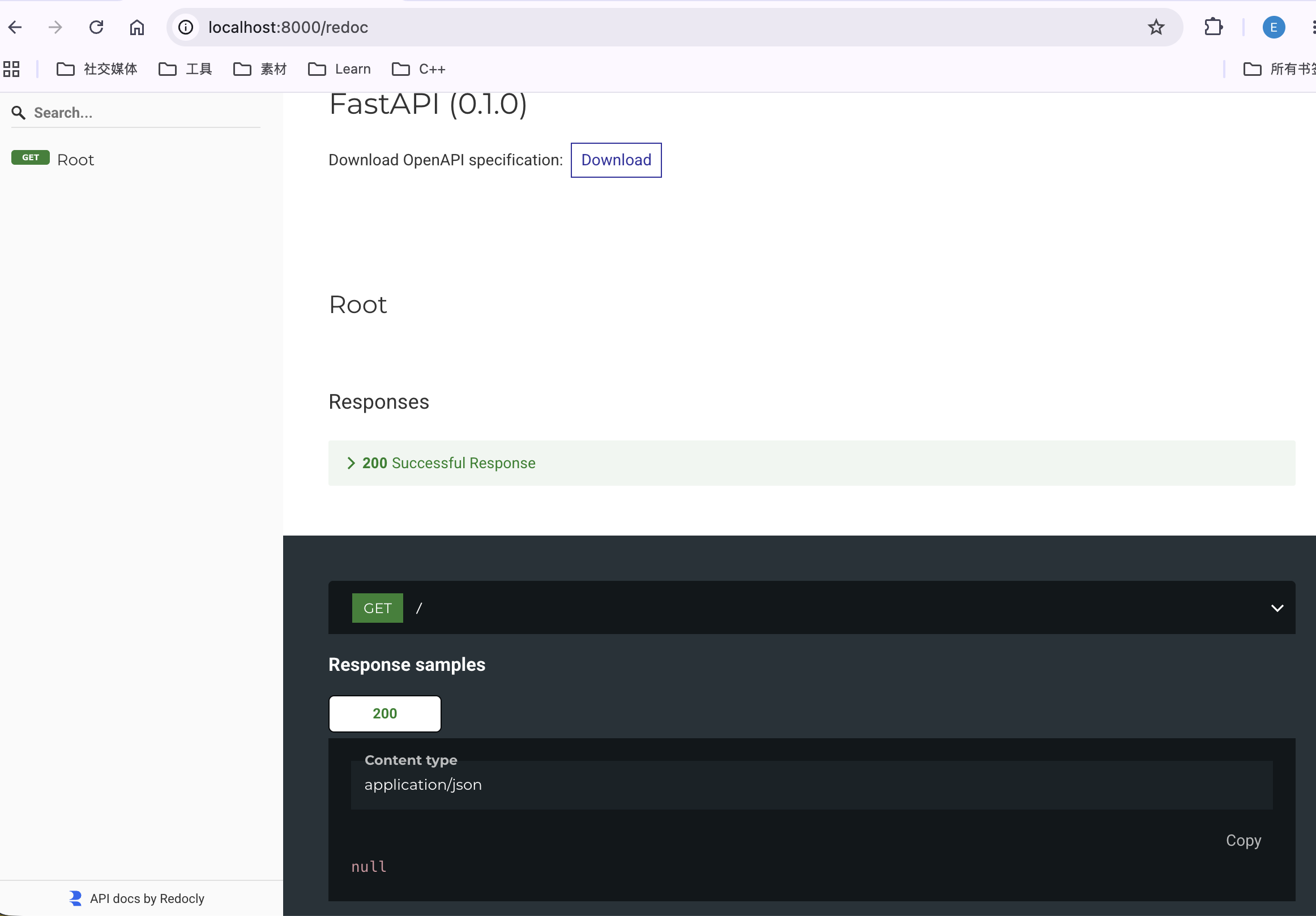1316x916 pixels.
Task: Click the FastAPI (0.1.0) title
Action: coord(428,105)
